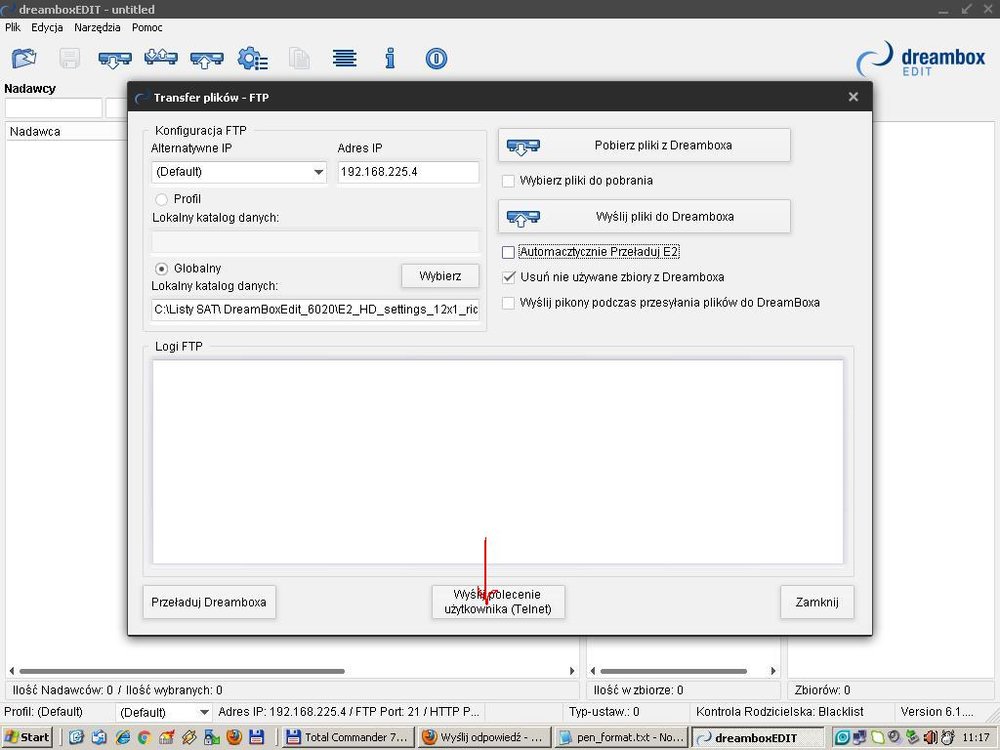Click the circular power toolbar icon
Screen dimensions: 1000x750
[436, 58]
